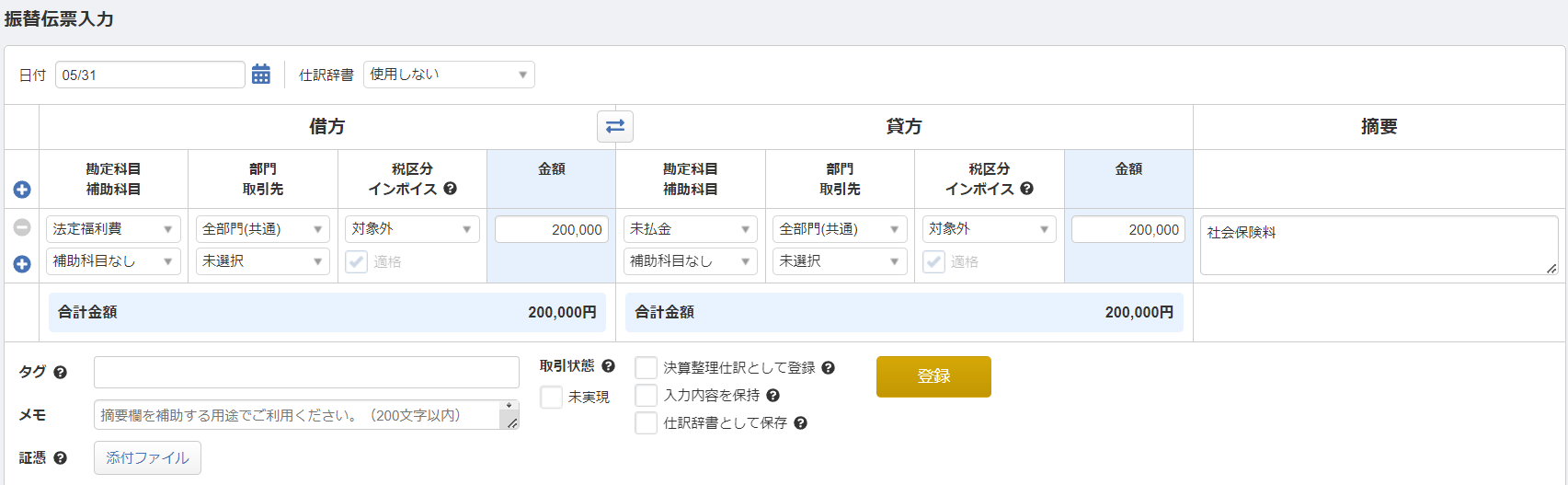Open help icon for 決算整理仕訳として登録
The image size is (1568, 485).
828,368
